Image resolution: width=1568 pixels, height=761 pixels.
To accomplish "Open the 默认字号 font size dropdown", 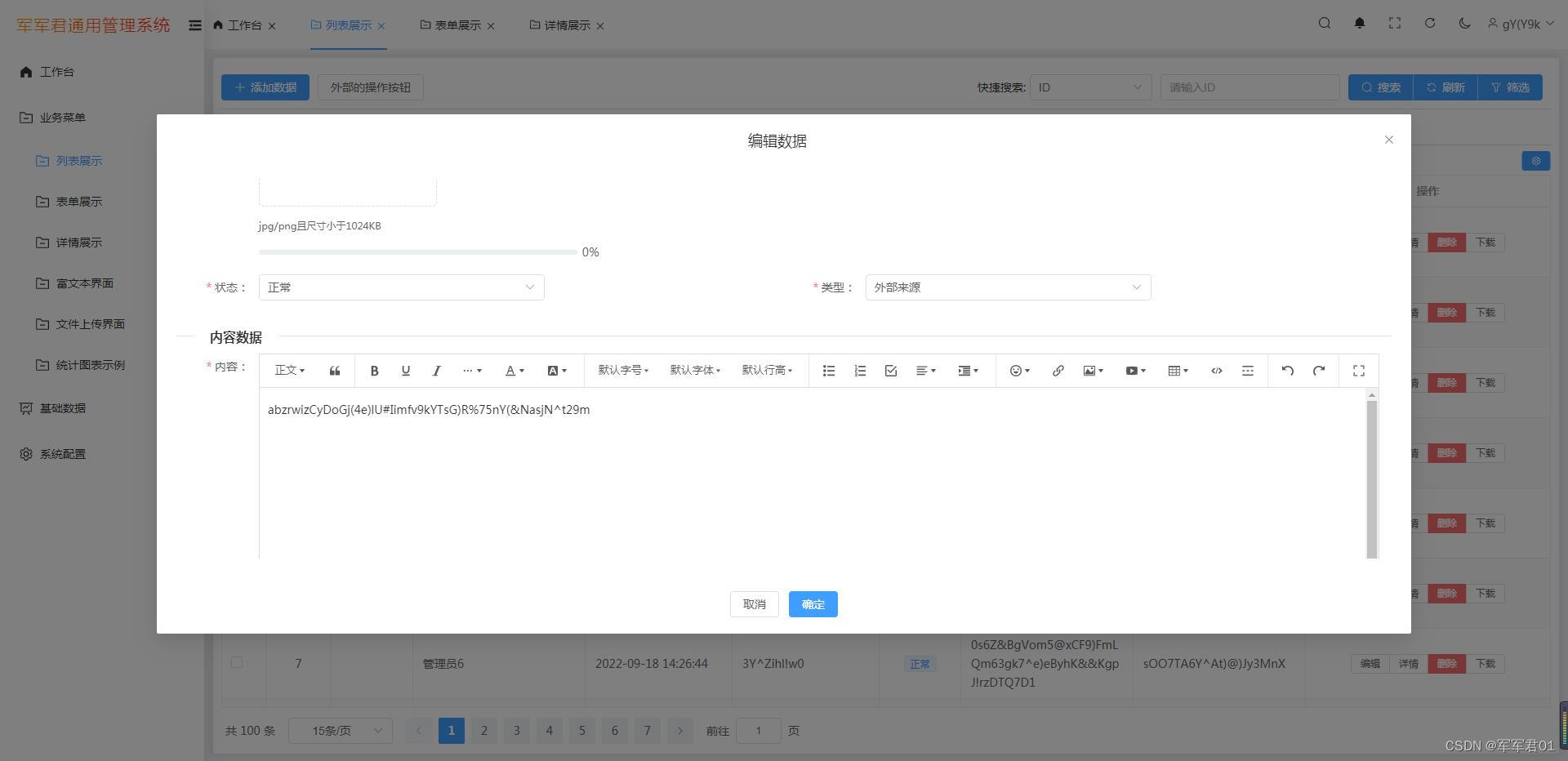I will click(x=623, y=371).
